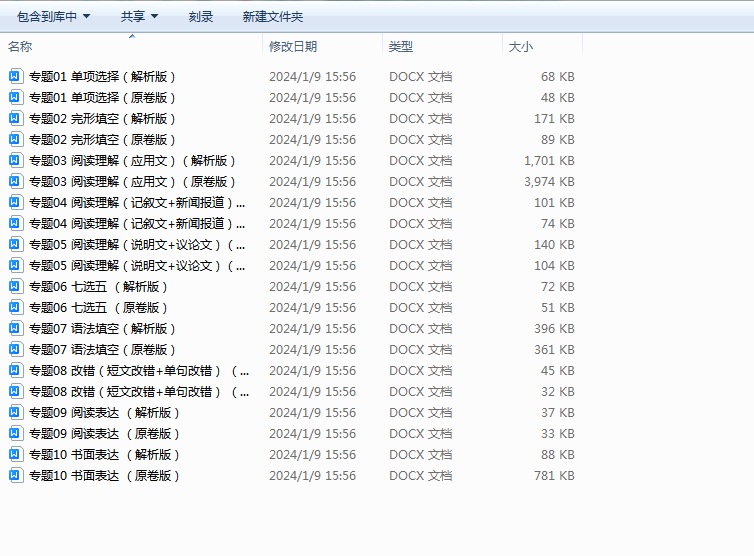Click the Word icon beside 专题01 单项选择（解析版）
The height and width of the screenshot is (556, 754).
[15, 76]
